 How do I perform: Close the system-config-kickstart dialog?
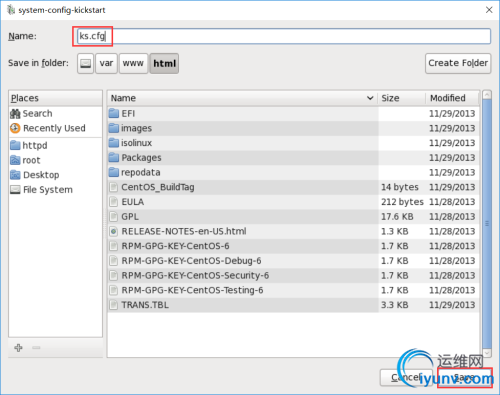(489, 10)
